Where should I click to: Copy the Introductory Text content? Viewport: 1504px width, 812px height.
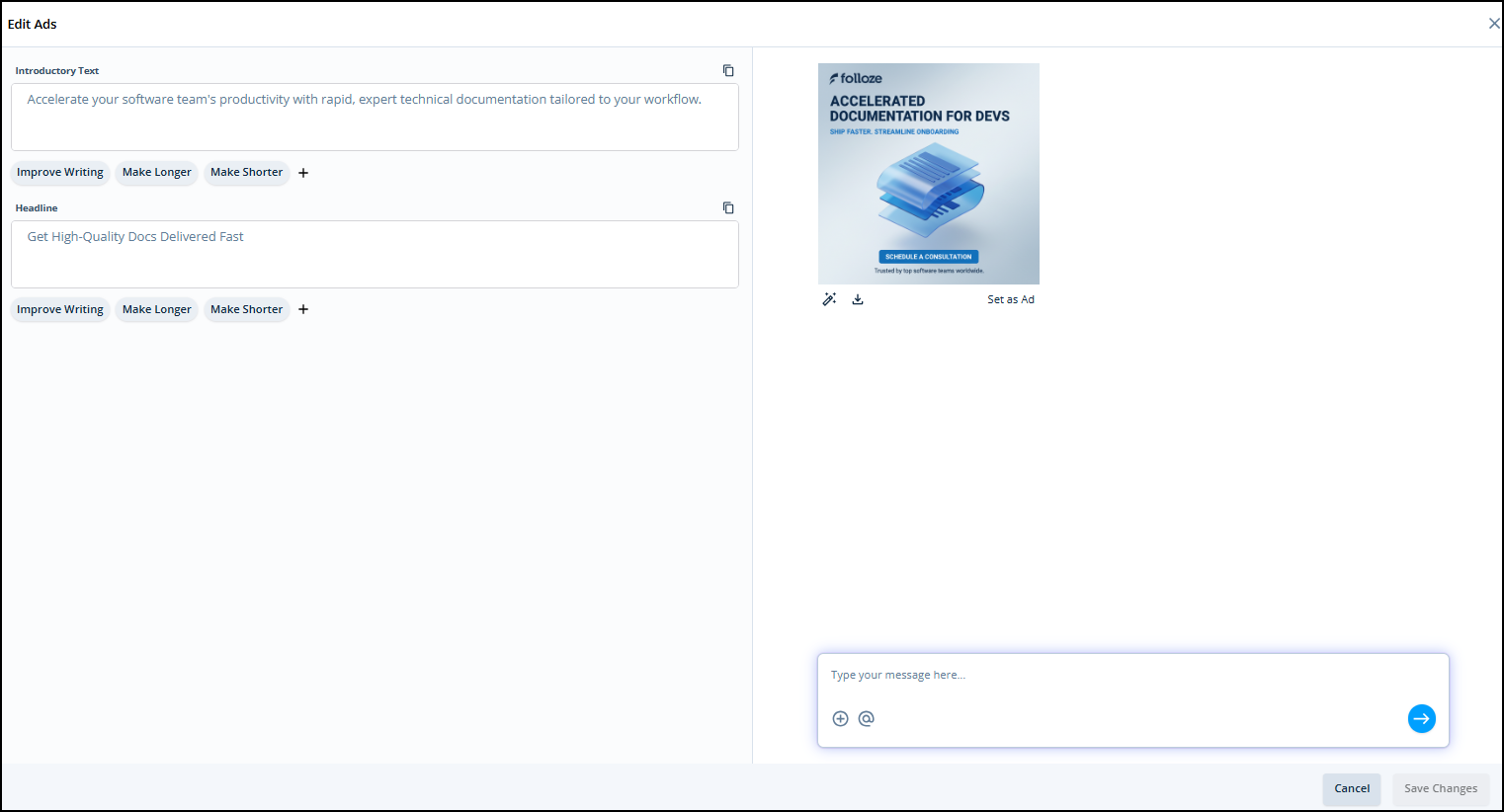pyautogui.click(x=728, y=71)
